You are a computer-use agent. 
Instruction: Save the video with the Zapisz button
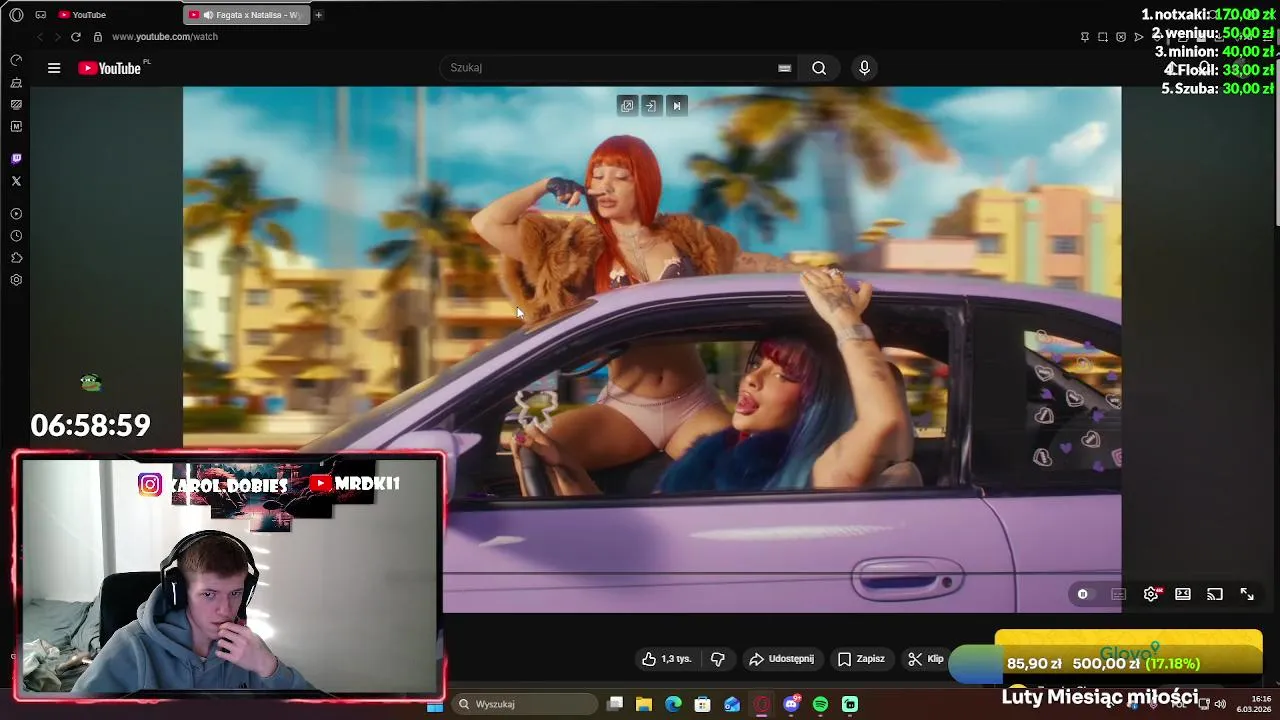pos(861,659)
